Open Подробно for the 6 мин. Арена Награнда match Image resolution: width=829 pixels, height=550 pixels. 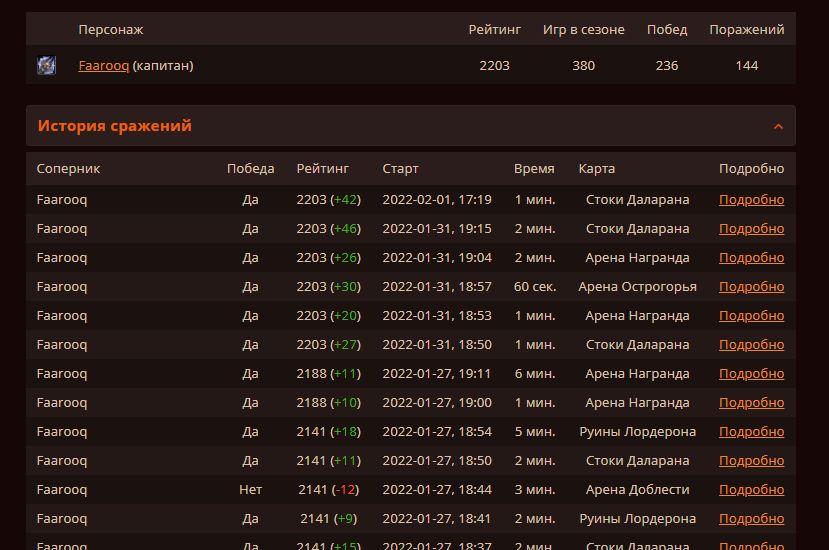click(751, 374)
